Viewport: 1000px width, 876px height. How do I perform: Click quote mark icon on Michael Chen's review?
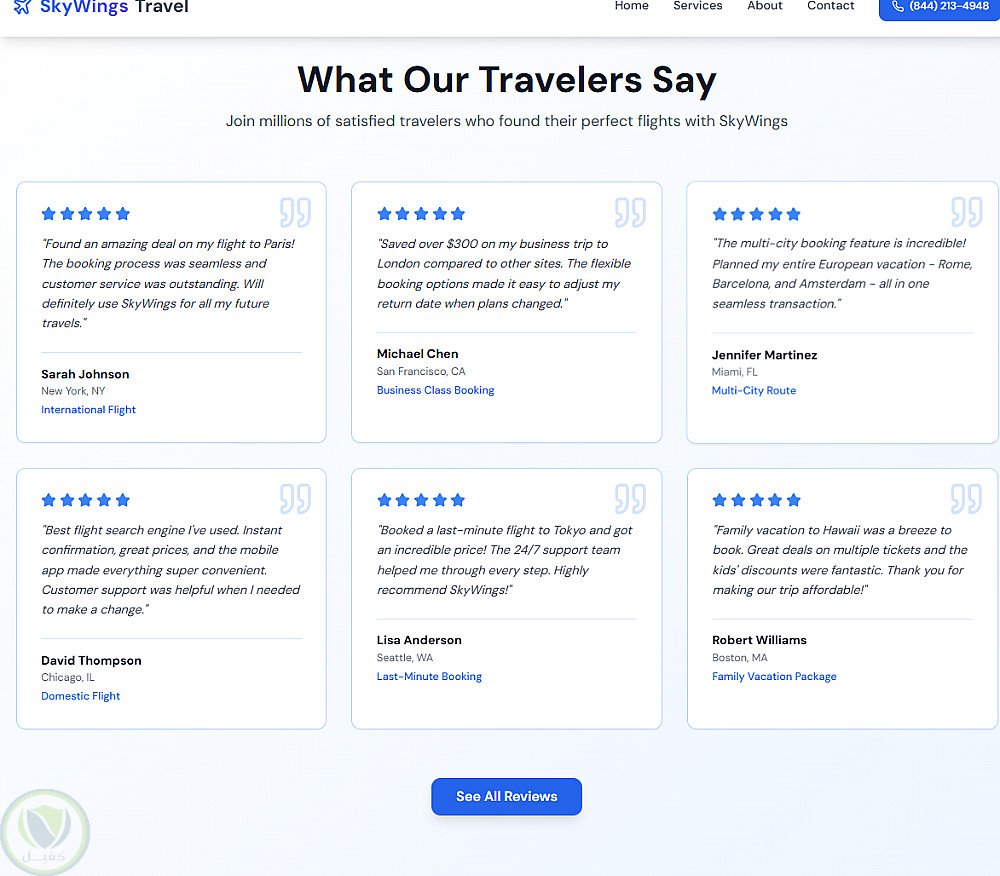[x=630, y=213]
